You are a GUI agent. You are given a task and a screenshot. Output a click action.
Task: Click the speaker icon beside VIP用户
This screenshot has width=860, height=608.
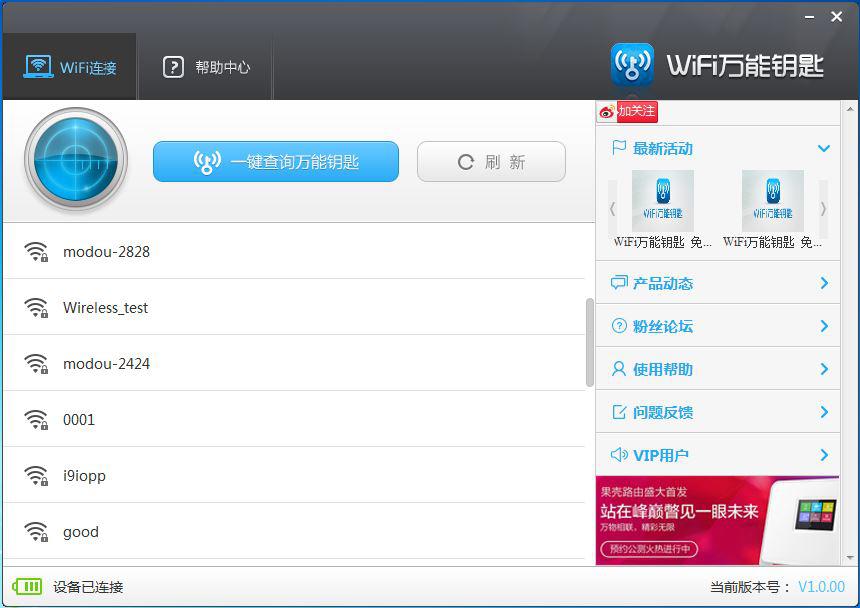[619, 454]
